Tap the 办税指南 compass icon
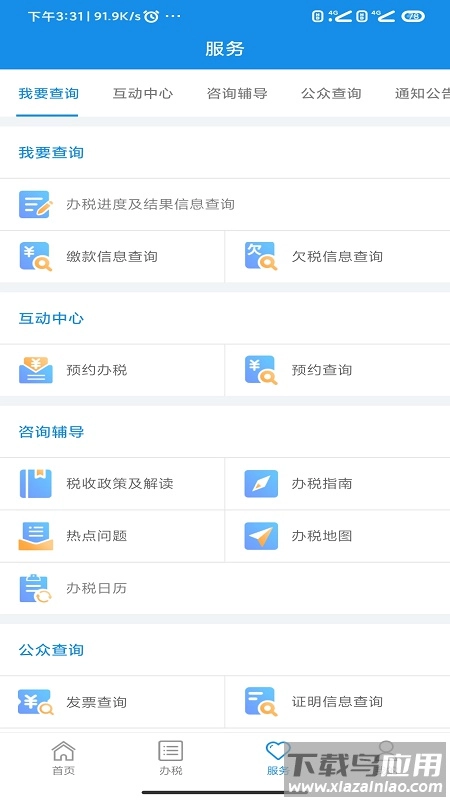Viewport: 450px width, 800px height. 261,484
